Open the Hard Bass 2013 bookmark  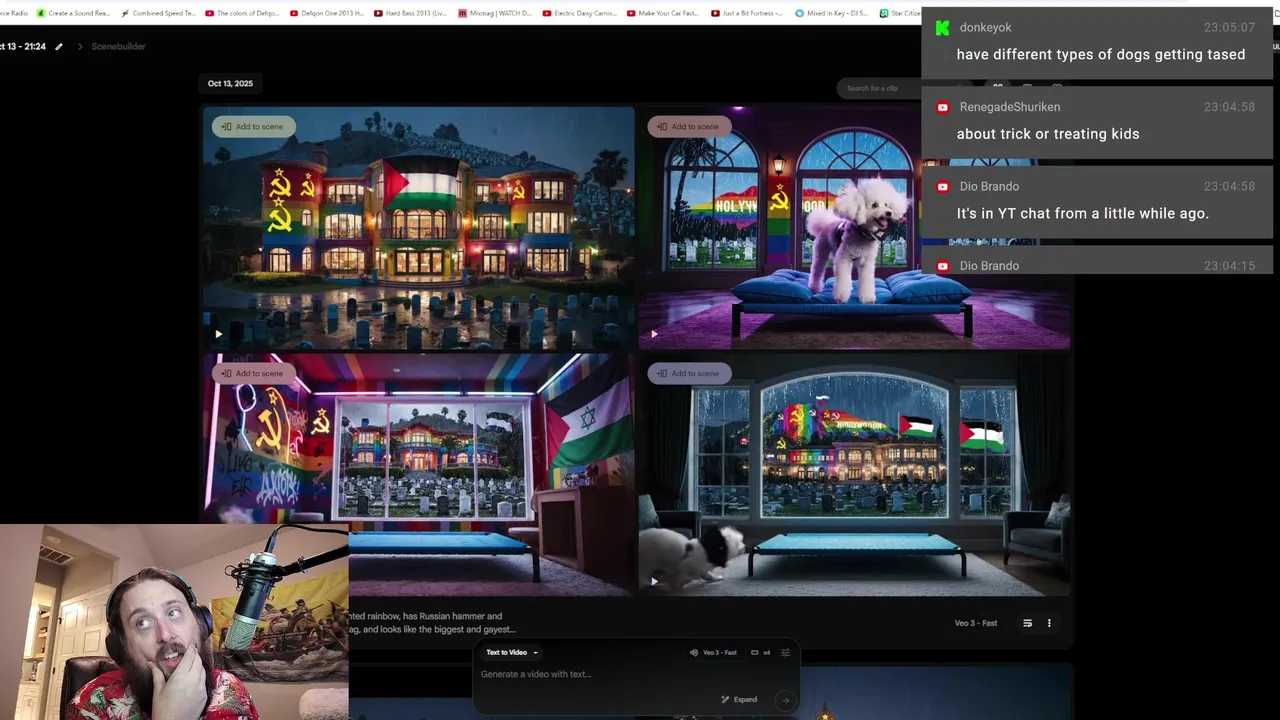(x=411, y=13)
